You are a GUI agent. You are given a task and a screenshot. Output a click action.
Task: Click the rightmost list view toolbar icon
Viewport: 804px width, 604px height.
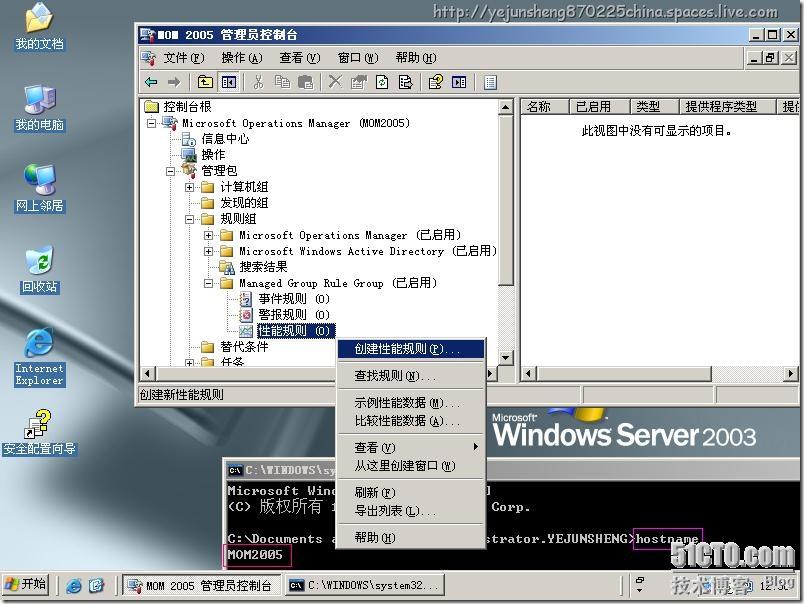[490, 82]
